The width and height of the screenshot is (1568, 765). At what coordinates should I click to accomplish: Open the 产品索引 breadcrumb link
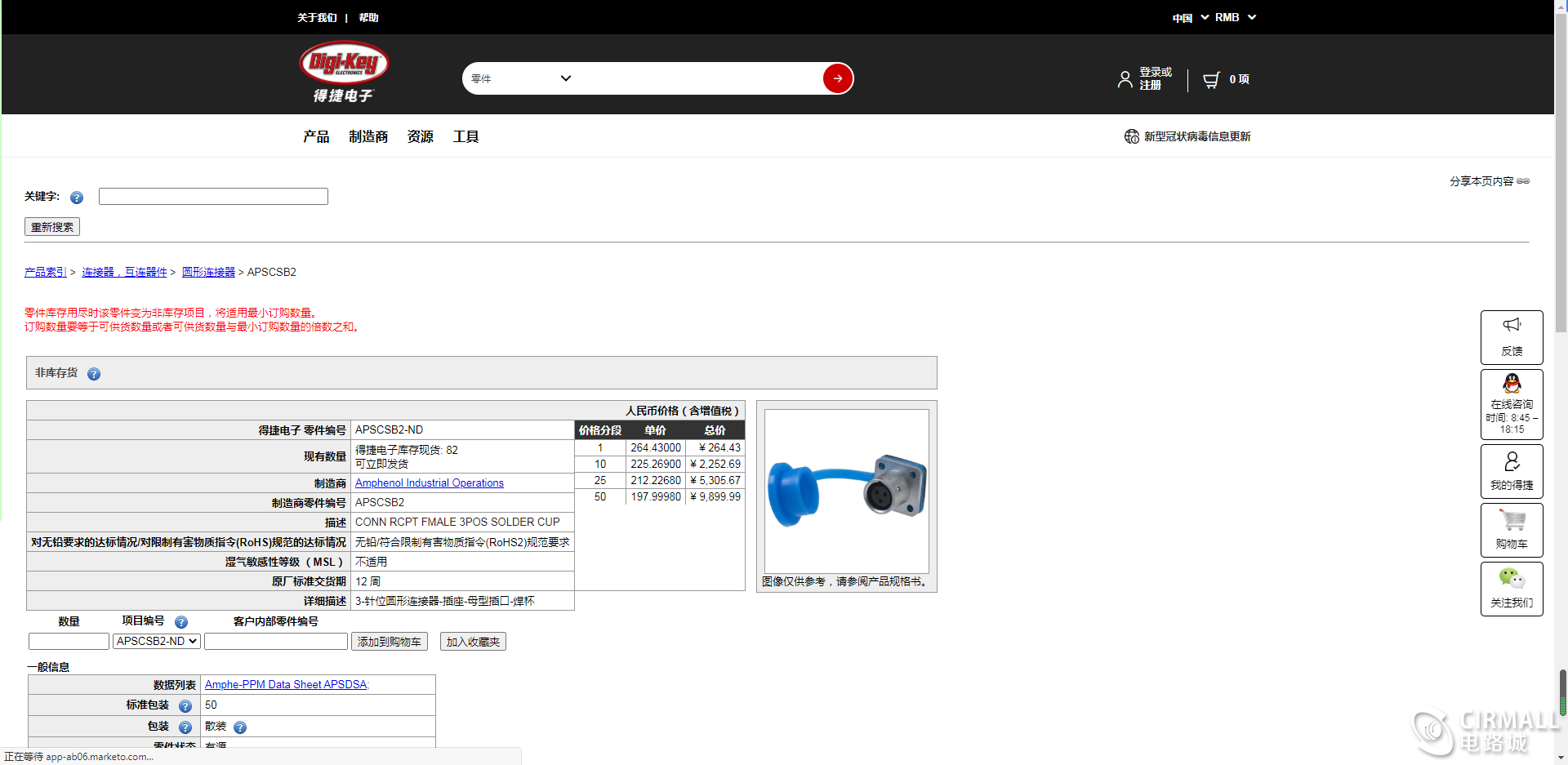pyautogui.click(x=46, y=272)
